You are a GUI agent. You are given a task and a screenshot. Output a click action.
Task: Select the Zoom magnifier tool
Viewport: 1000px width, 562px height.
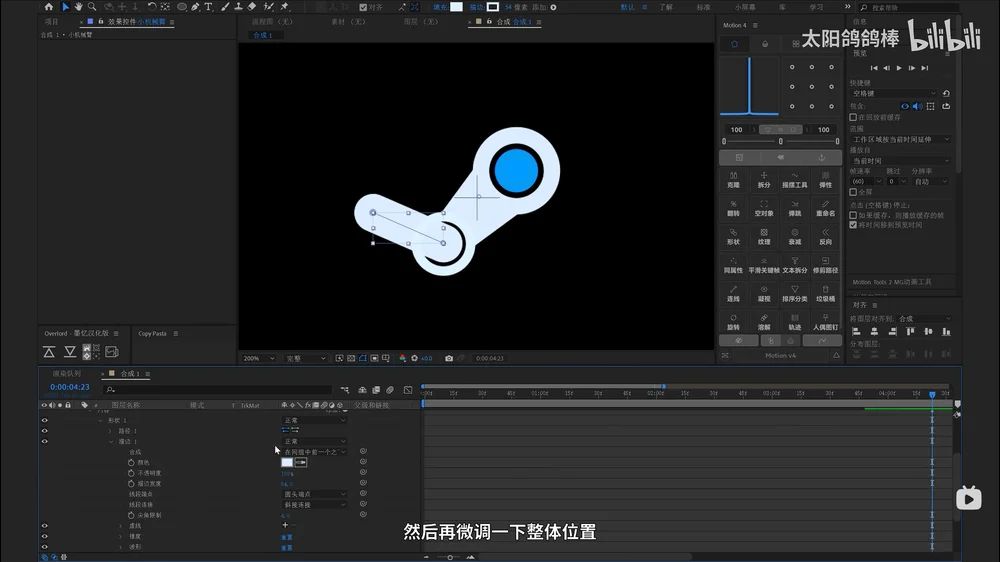pyautogui.click(x=92, y=7)
